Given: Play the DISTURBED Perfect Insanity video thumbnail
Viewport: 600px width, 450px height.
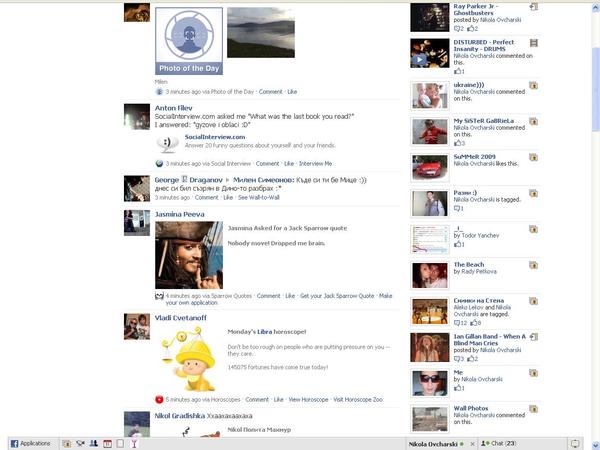Looking at the screenshot, I should (429, 54).
